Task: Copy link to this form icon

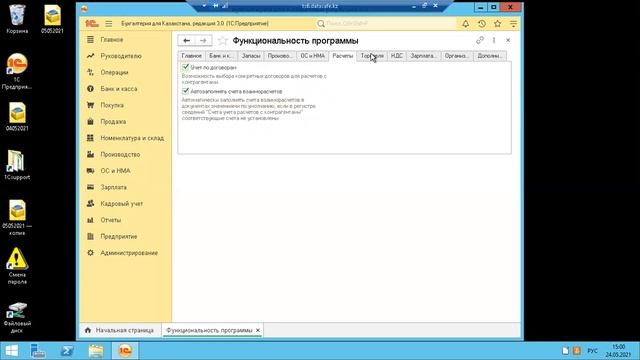Action: point(480,40)
